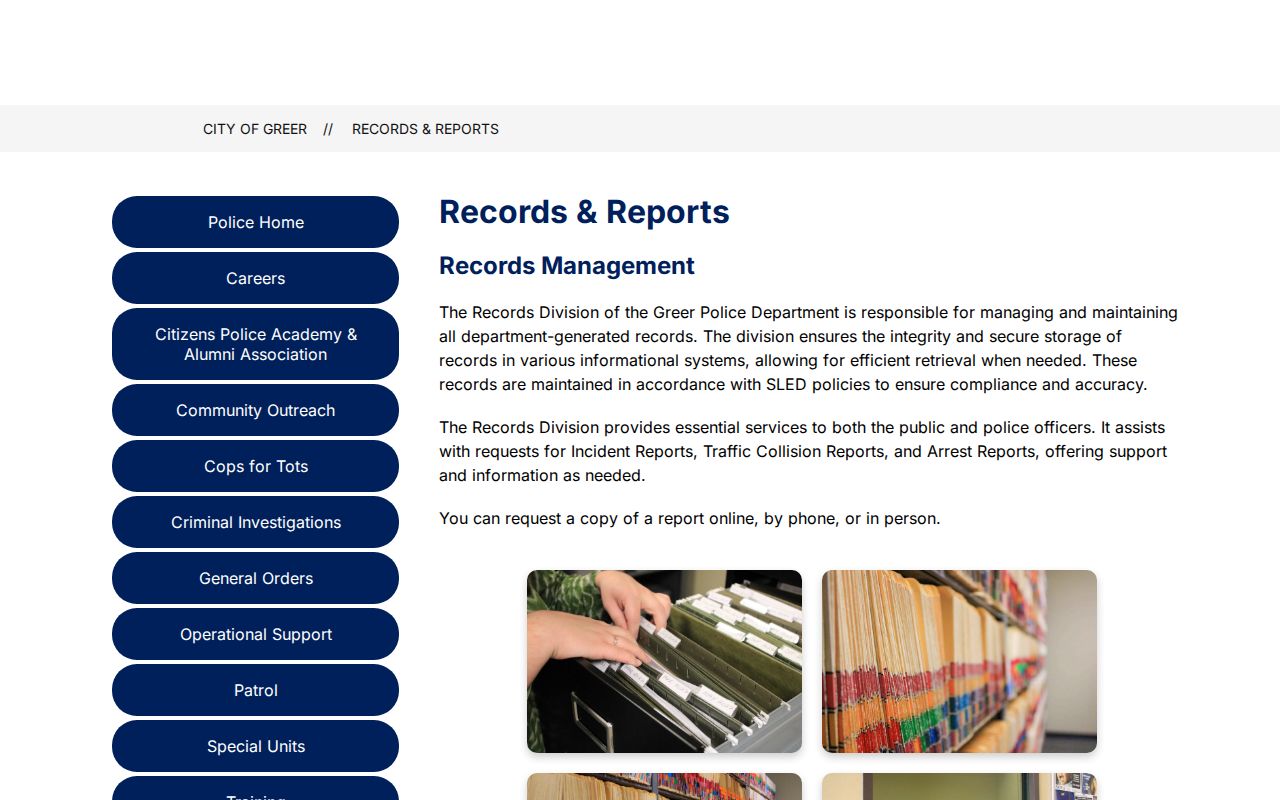Click the Records & Reports breadcrumb
Viewport: 1280px width, 800px height.
pyautogui.click(x=425, y=129)
